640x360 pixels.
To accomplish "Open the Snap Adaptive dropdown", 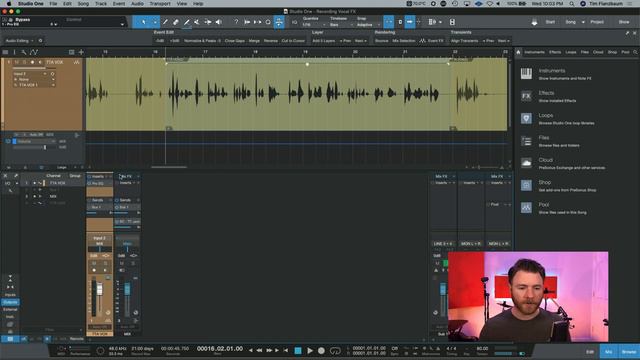I will (368, 25).
